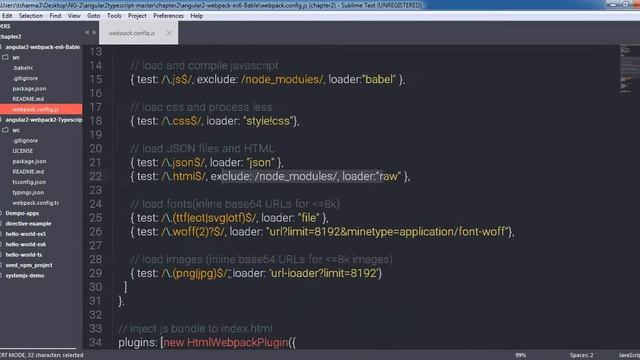Viewport: 640px width, 360px height.
Task: Click the next tab arrow
Action: point(94,32)
